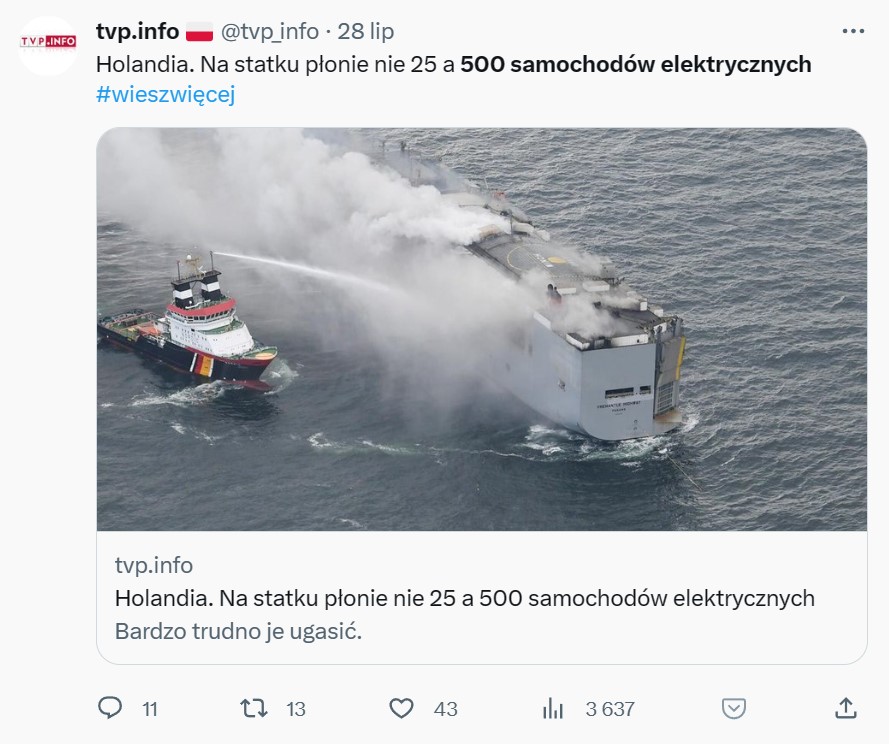Viewport: 889px width, 744px height.
Task: Open the burning ship article image
Action: [482, 329]
